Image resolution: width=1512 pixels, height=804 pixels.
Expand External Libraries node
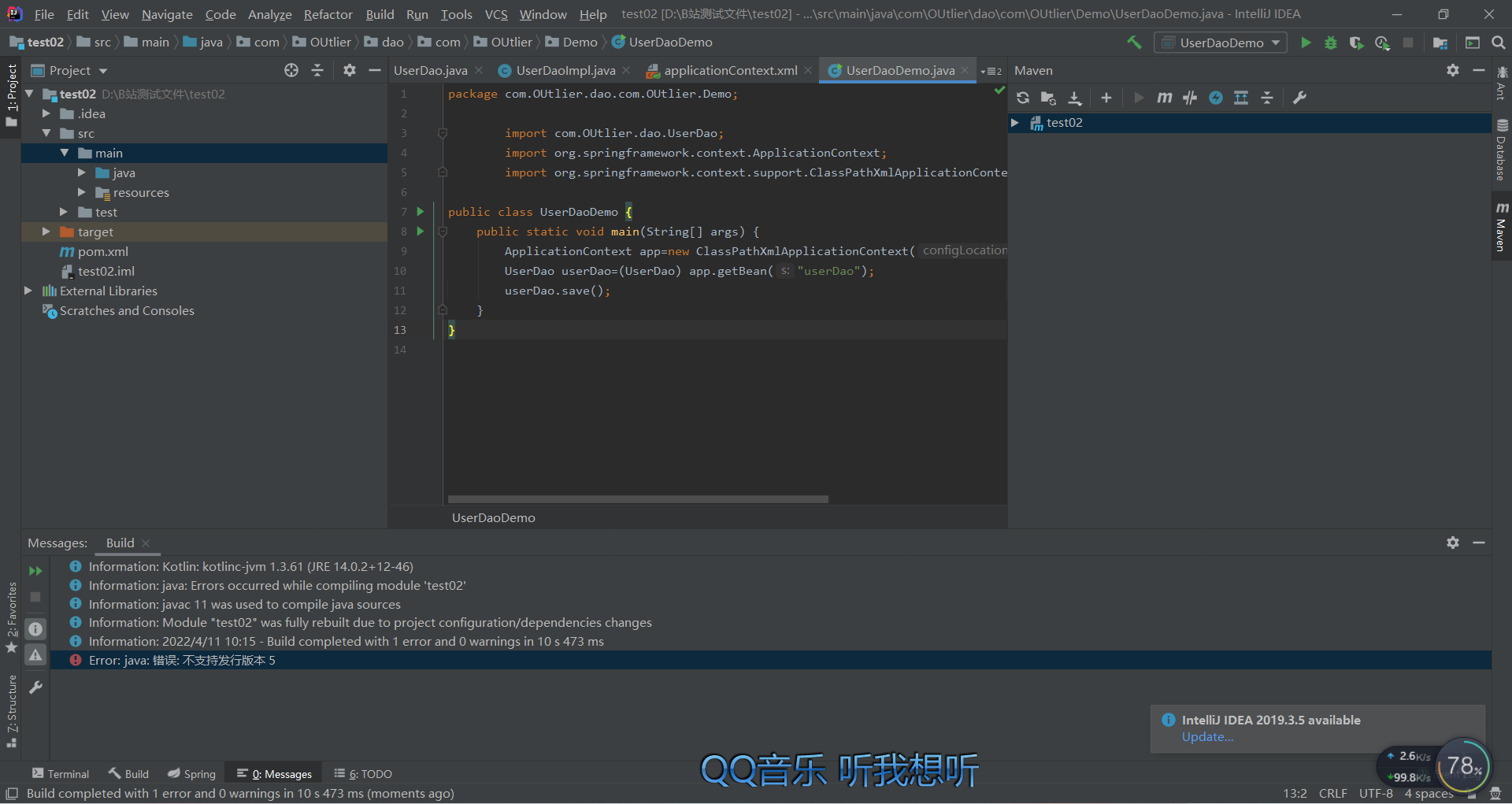pyautogui.click(x=29, y=291)
